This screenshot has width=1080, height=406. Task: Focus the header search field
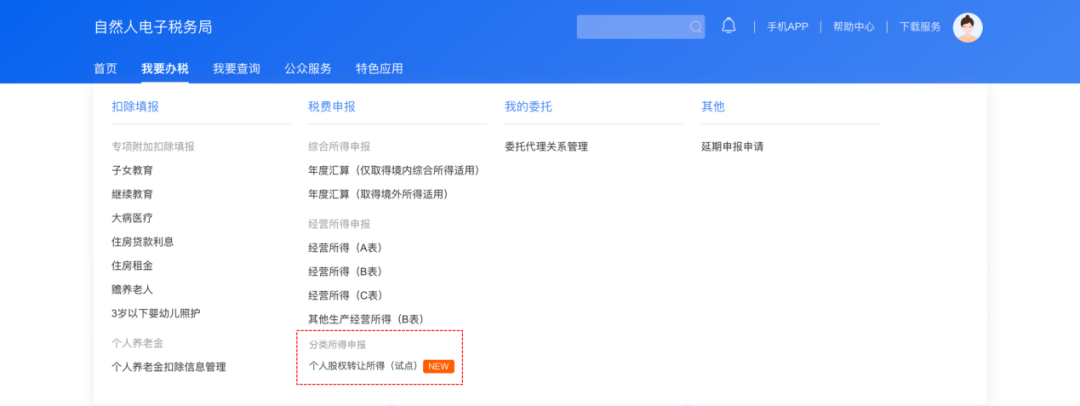point(641,27)
